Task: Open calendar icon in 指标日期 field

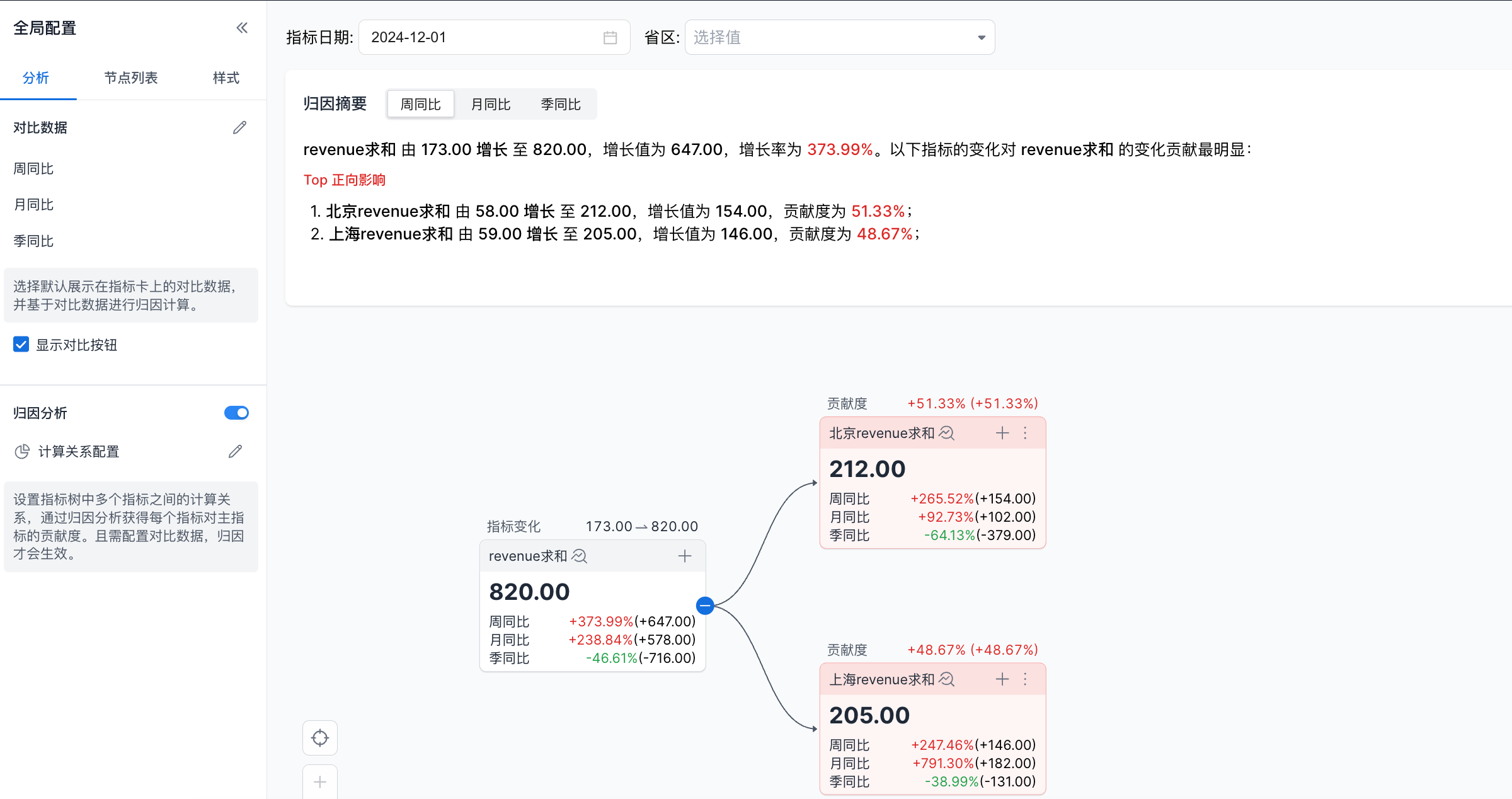Action: tap(610, 38)
